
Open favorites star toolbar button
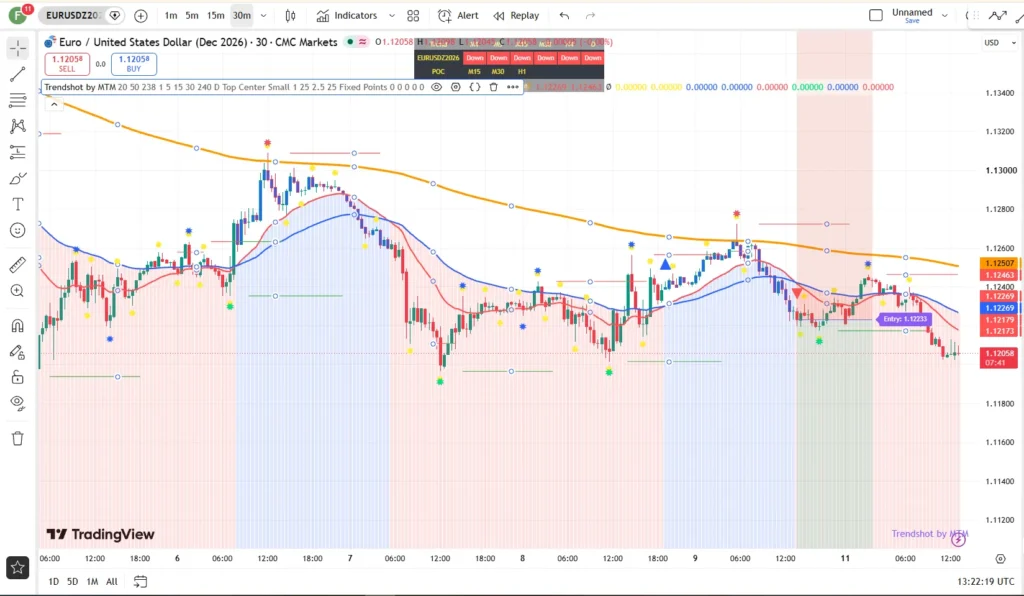coord(18,567)
